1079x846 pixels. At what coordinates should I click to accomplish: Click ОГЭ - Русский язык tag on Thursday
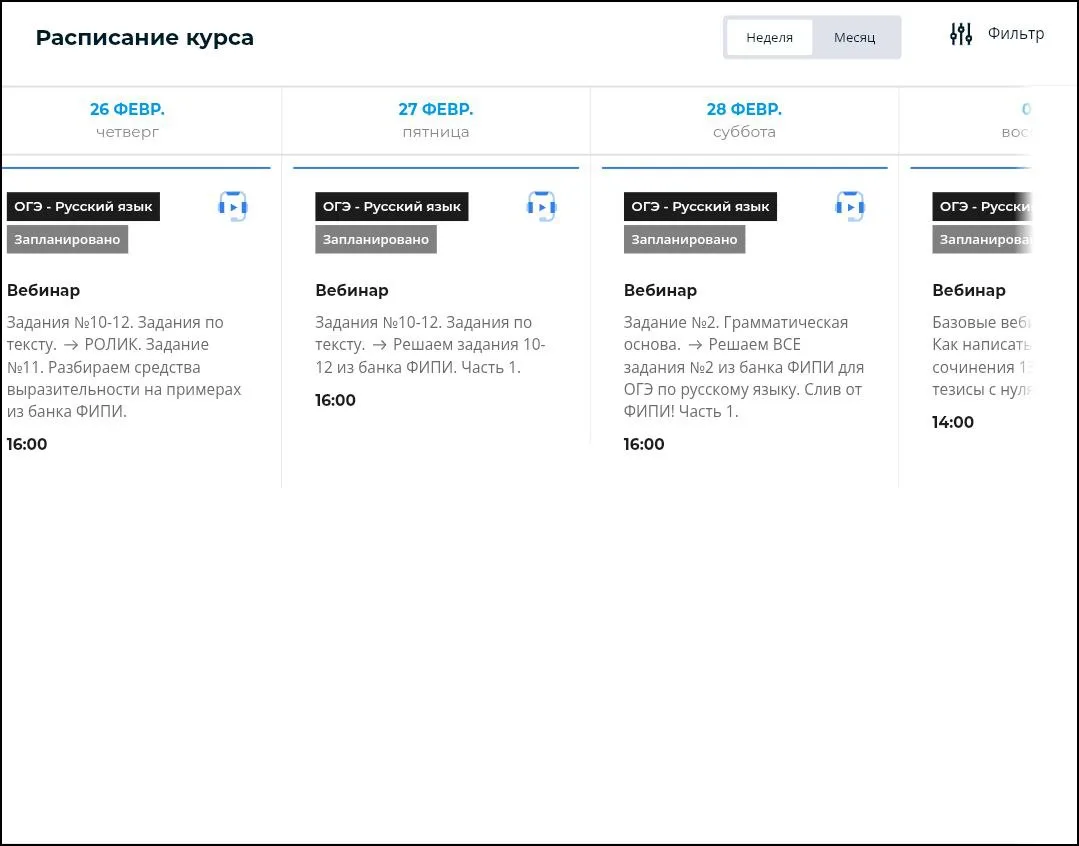[x=83, y=207]
